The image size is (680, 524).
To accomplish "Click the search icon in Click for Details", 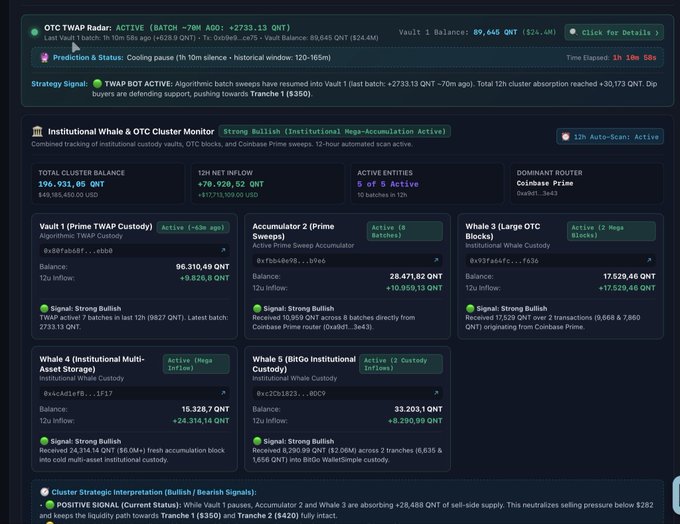I will [x=573, y=32].
